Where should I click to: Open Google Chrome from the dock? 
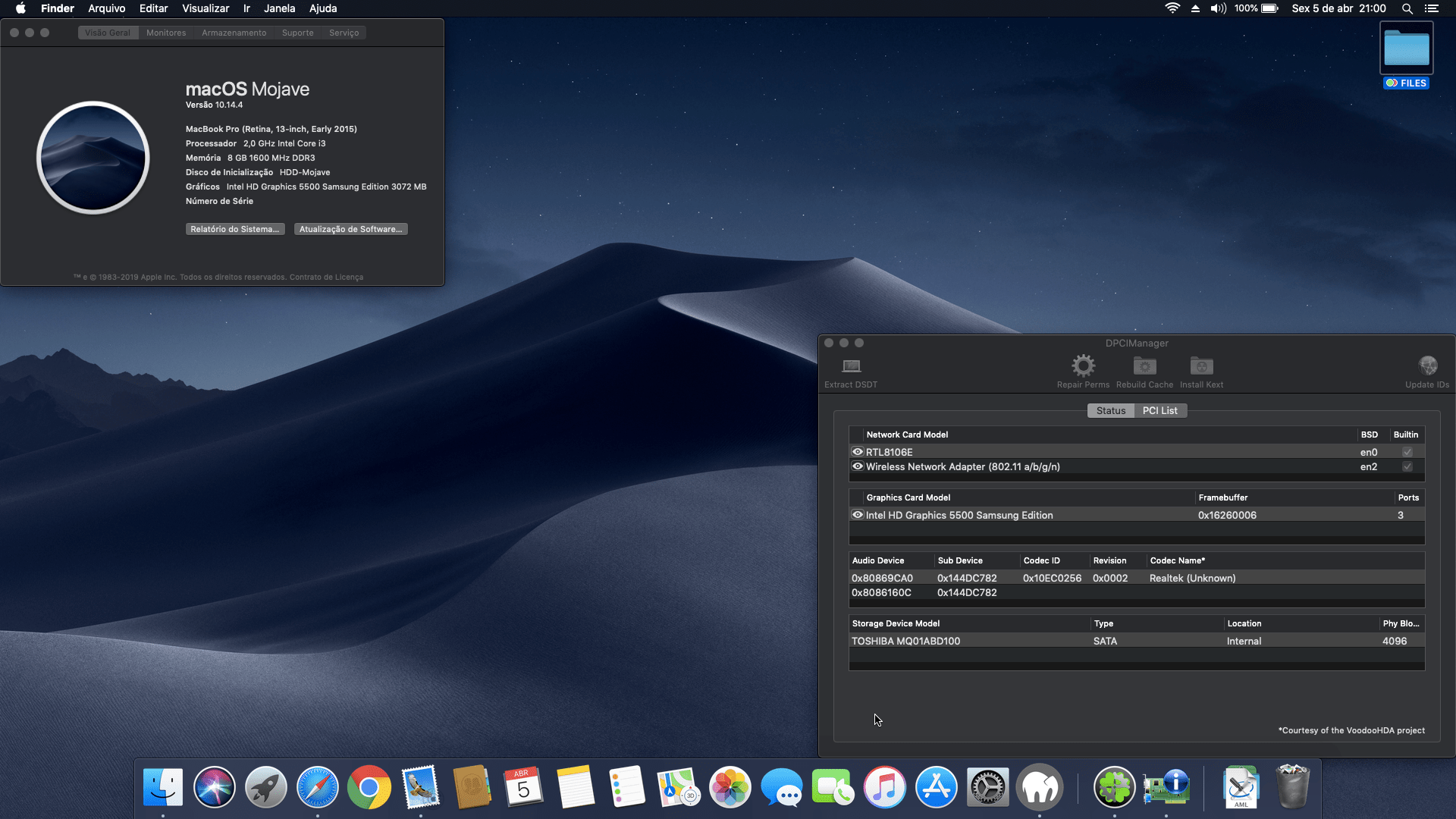[369, 788]
